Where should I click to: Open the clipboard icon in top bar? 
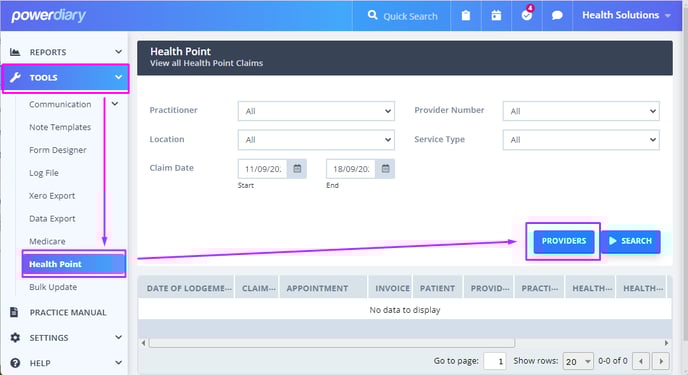(466, 16)
